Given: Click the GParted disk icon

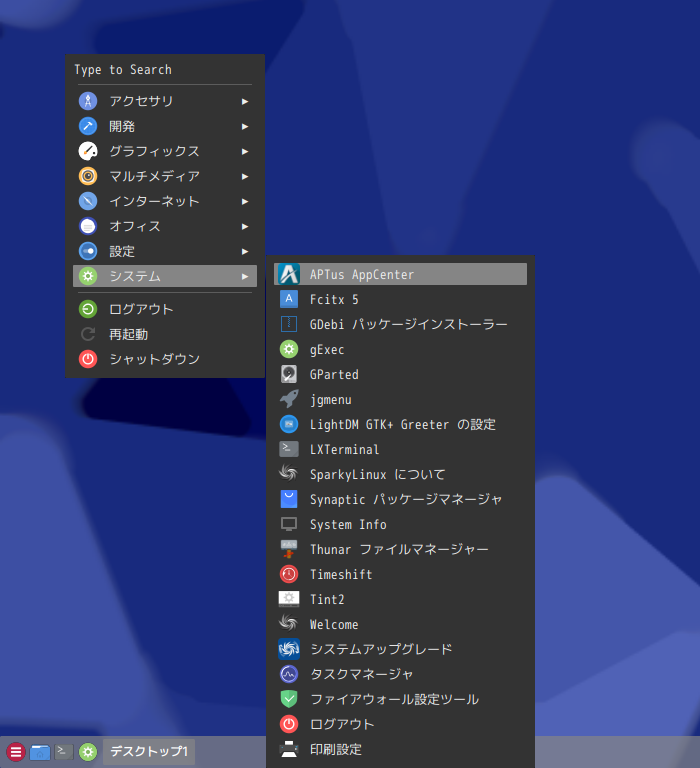Looking at the screenshot, I should point(289,374).
